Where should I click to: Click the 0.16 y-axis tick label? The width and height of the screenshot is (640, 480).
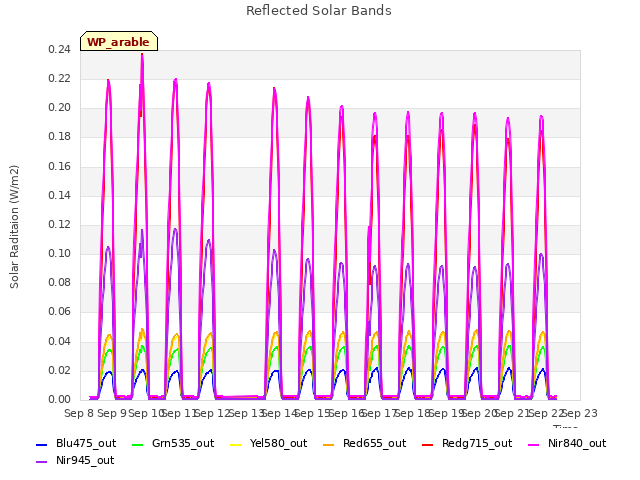(x=59, y=166)
